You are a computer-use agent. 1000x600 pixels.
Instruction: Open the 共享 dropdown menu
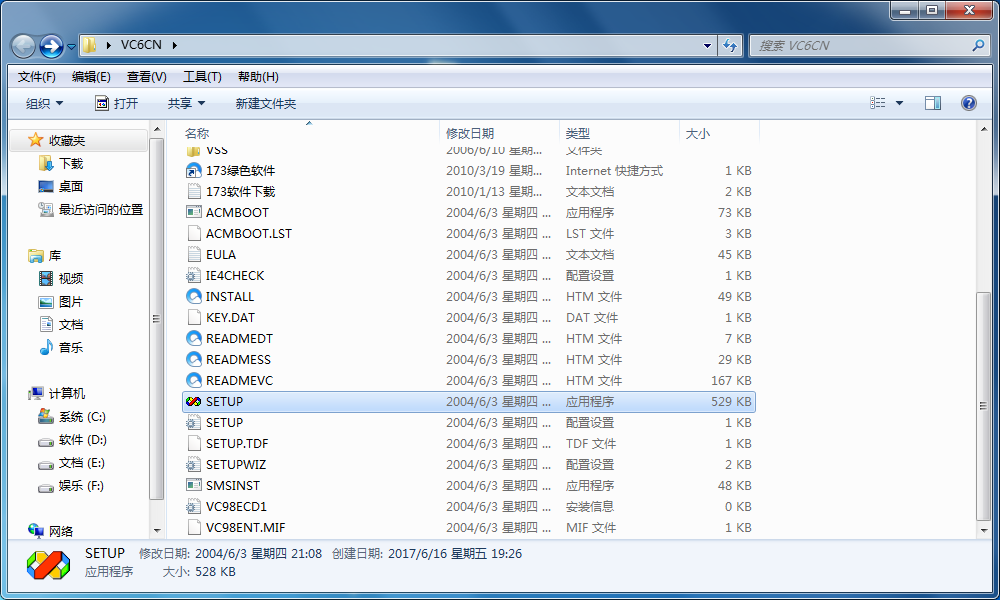click(x=186, y=103)
